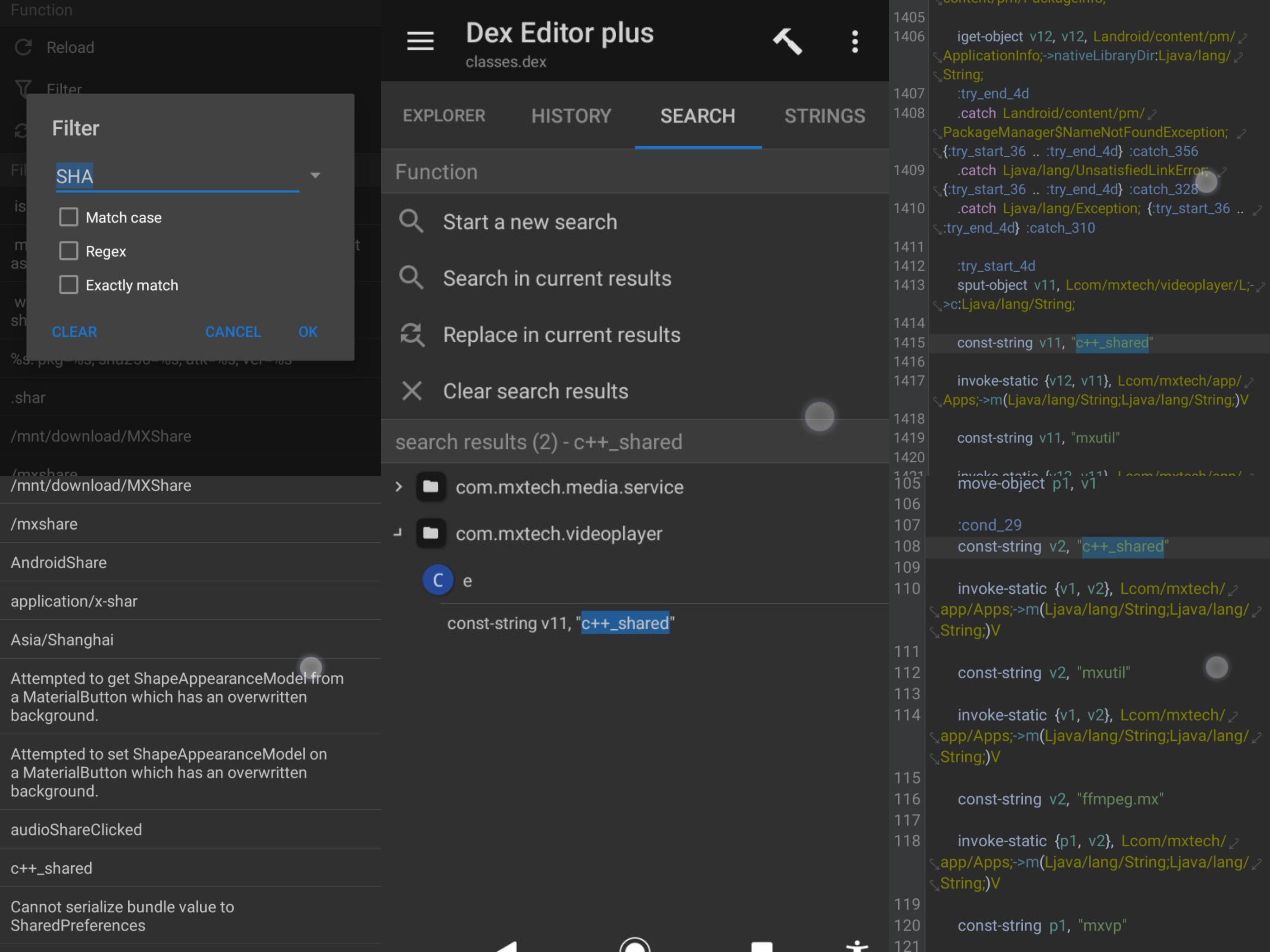Enable the Match case checkbox
Screen dimensions: 1270x952
click(69, 217)
